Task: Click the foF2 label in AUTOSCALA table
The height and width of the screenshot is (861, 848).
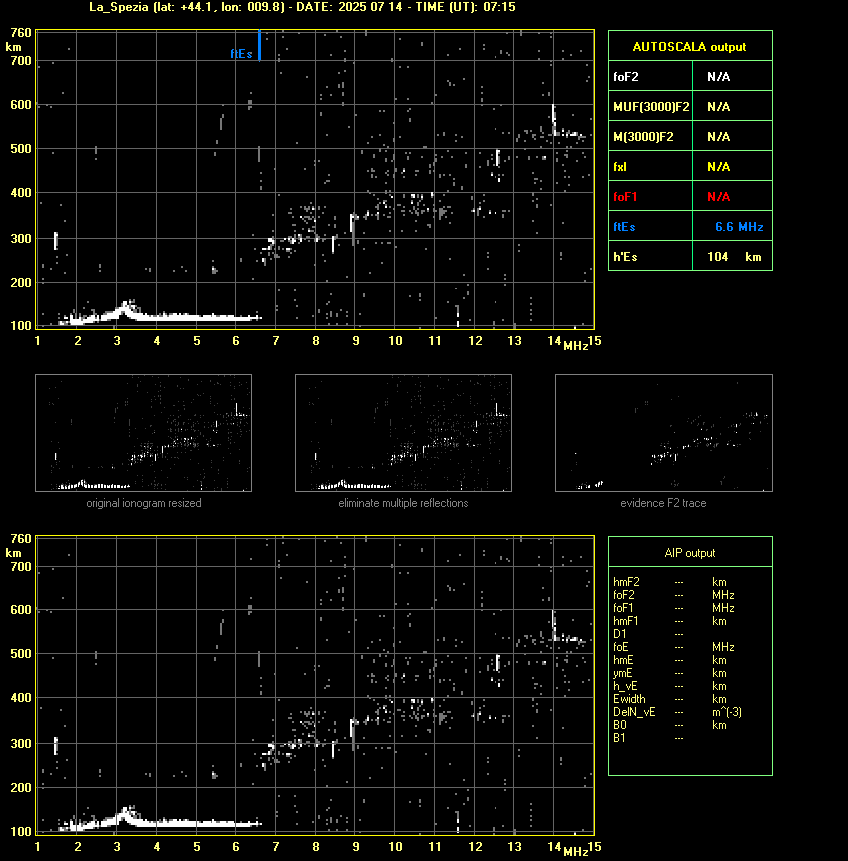Action: (626, 76)
